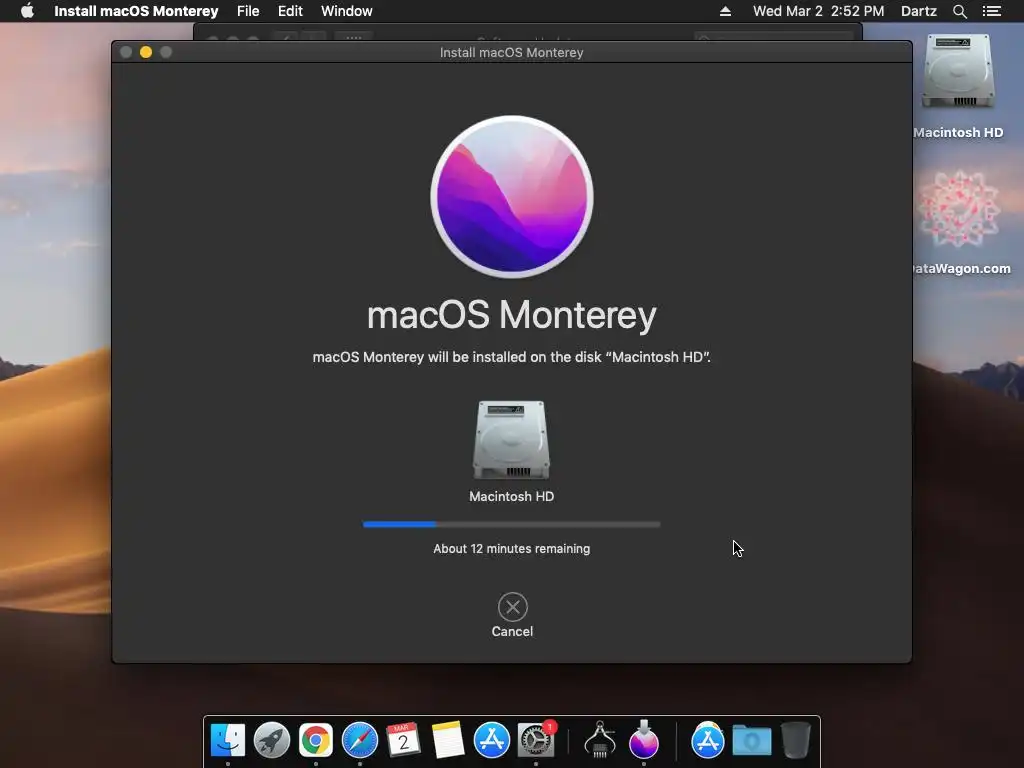Image resolution: width=1024 pixels, height=768 pixels.
Task: Open the File menu
Action: (x=248, y=11)
